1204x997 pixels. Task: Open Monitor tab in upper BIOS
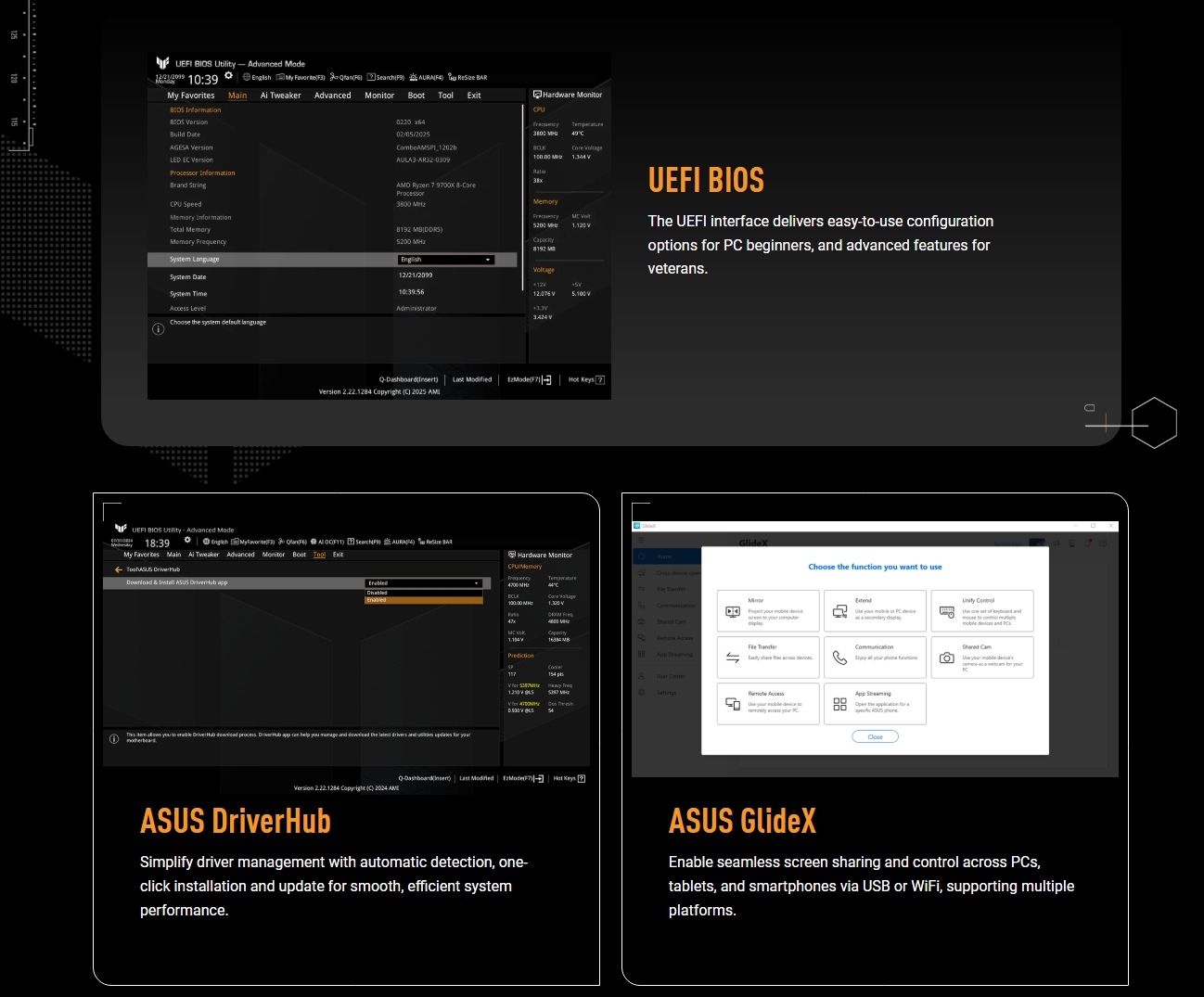[379, 96]
